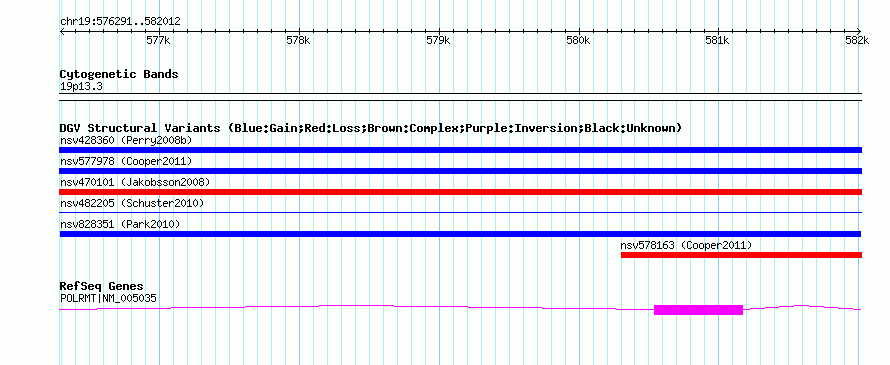Screen dimensions: 890x365
Task: Click the 582k ruler tick label
Action: pyautogui.click(x=857, y=40)
